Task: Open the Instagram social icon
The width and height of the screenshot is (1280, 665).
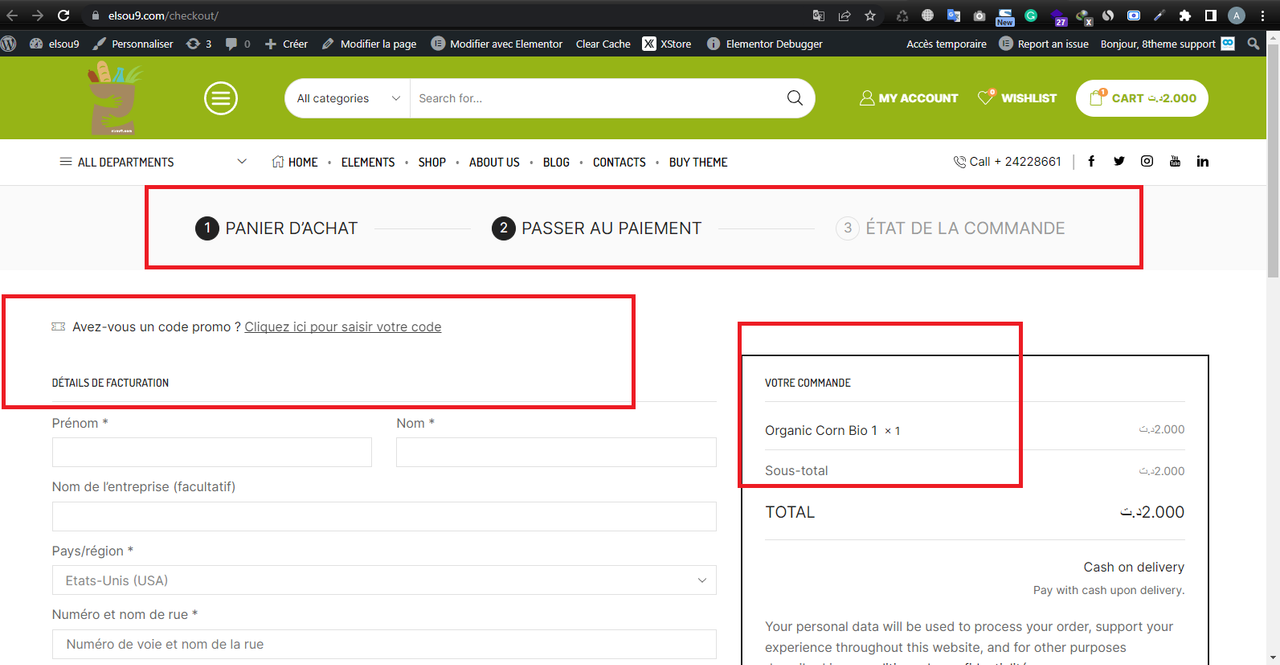Action: pos(1147,162)
